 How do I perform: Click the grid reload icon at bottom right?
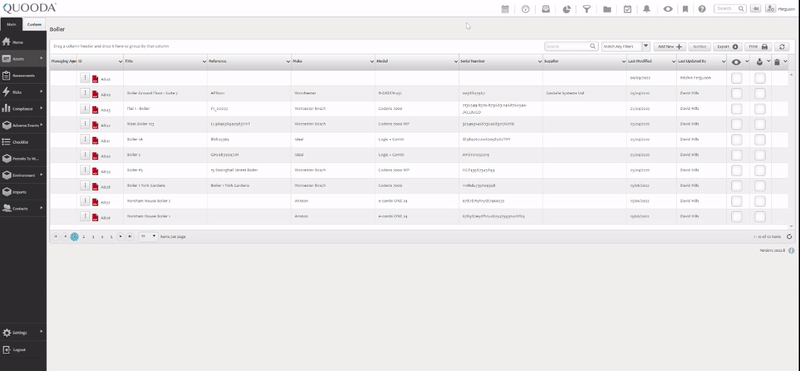pyautogui.click(x=789, y=236)
